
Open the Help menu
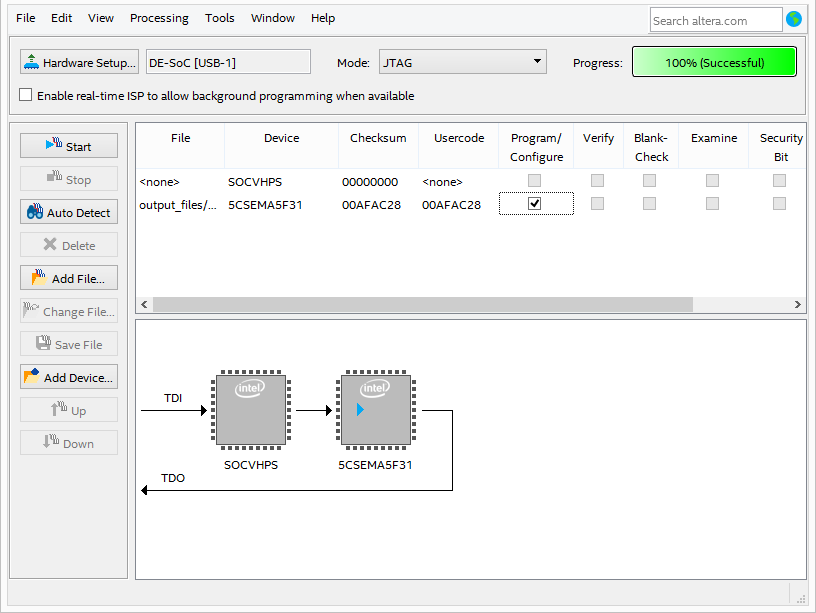(x=323, y=18)
